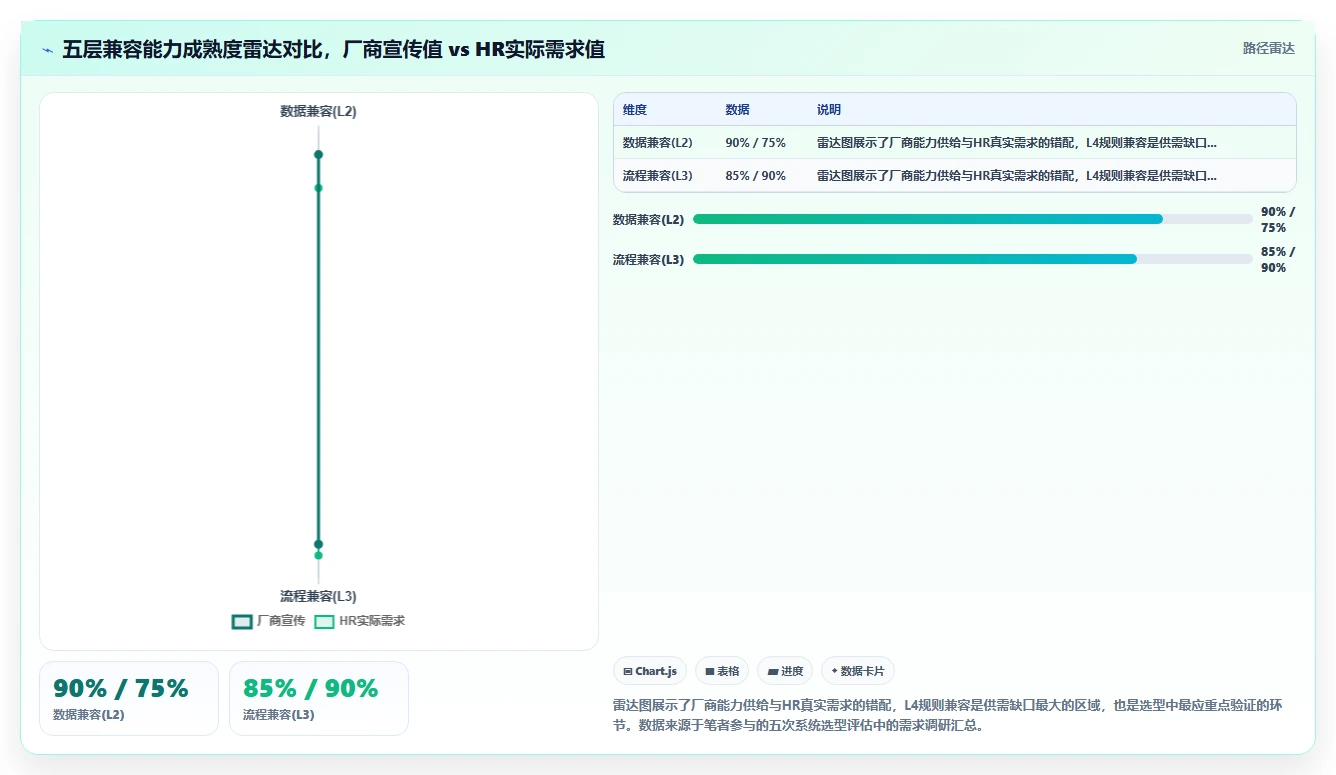Image resolution: width=1336 pixels, height=775 pixels.
Task: Click the 90% / 75% table cell
Action: click(x=755, y=143)
